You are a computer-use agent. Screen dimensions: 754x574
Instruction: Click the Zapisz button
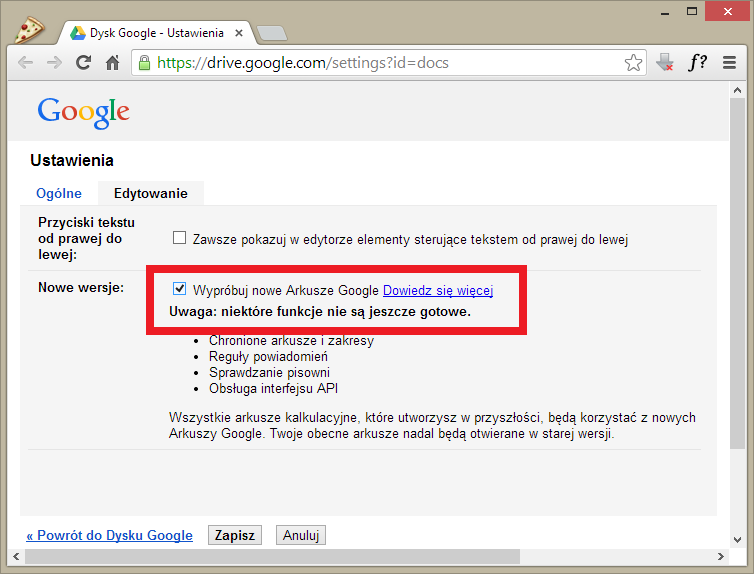235,535
